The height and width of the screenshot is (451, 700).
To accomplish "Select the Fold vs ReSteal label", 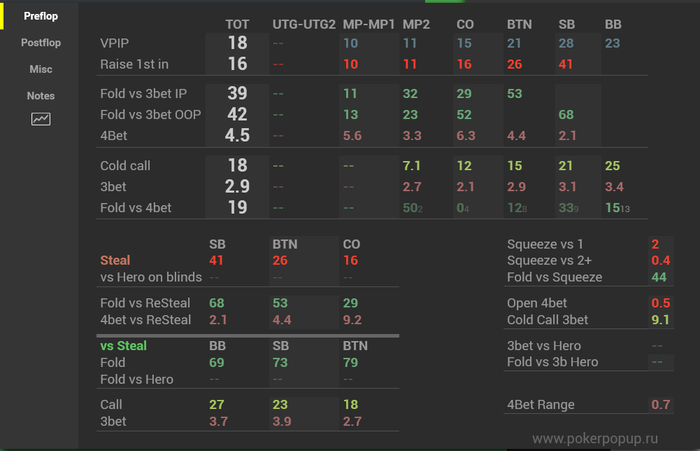I will coord(147,302).
